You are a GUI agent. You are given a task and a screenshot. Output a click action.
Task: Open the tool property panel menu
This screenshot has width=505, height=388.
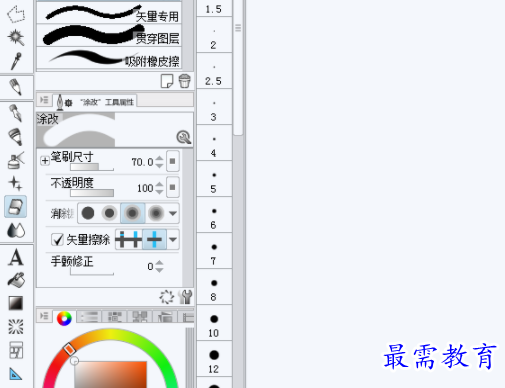click(x=44, y=100)
